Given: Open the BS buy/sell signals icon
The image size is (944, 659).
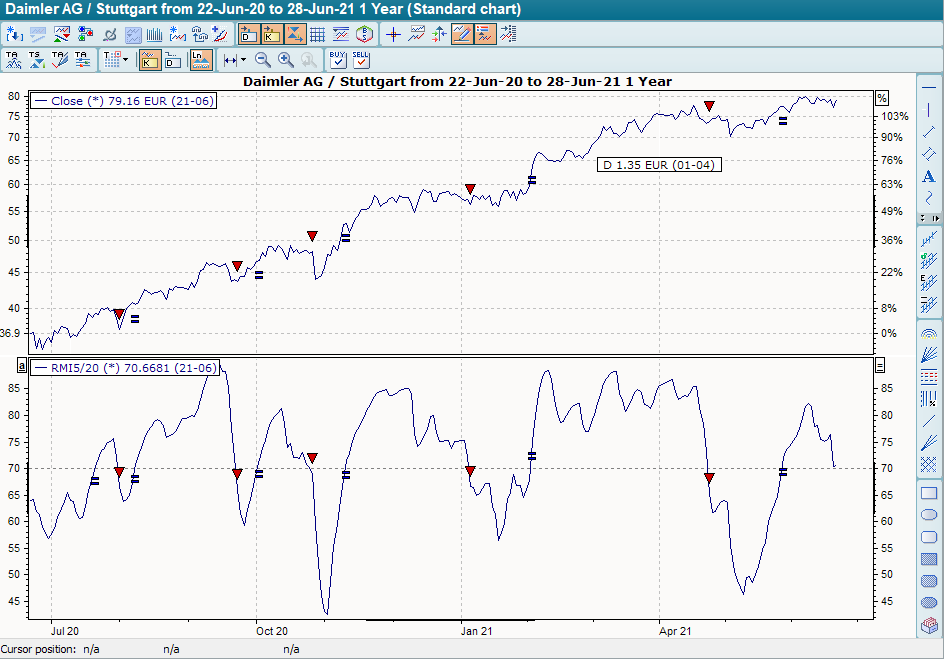Looking at the screenshot, I should 365,33.
